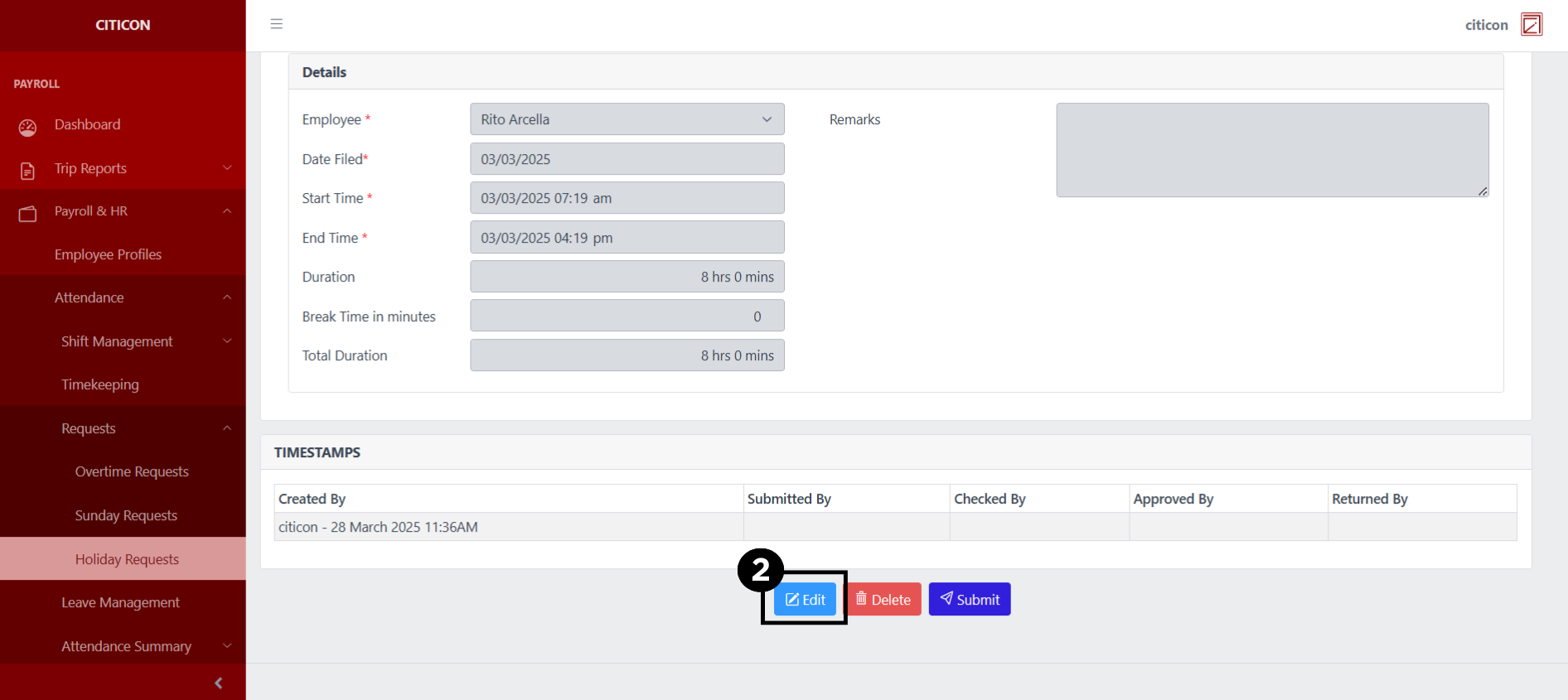
Task: Select Holiday Requests in sidebar
Action: point(127,559)
